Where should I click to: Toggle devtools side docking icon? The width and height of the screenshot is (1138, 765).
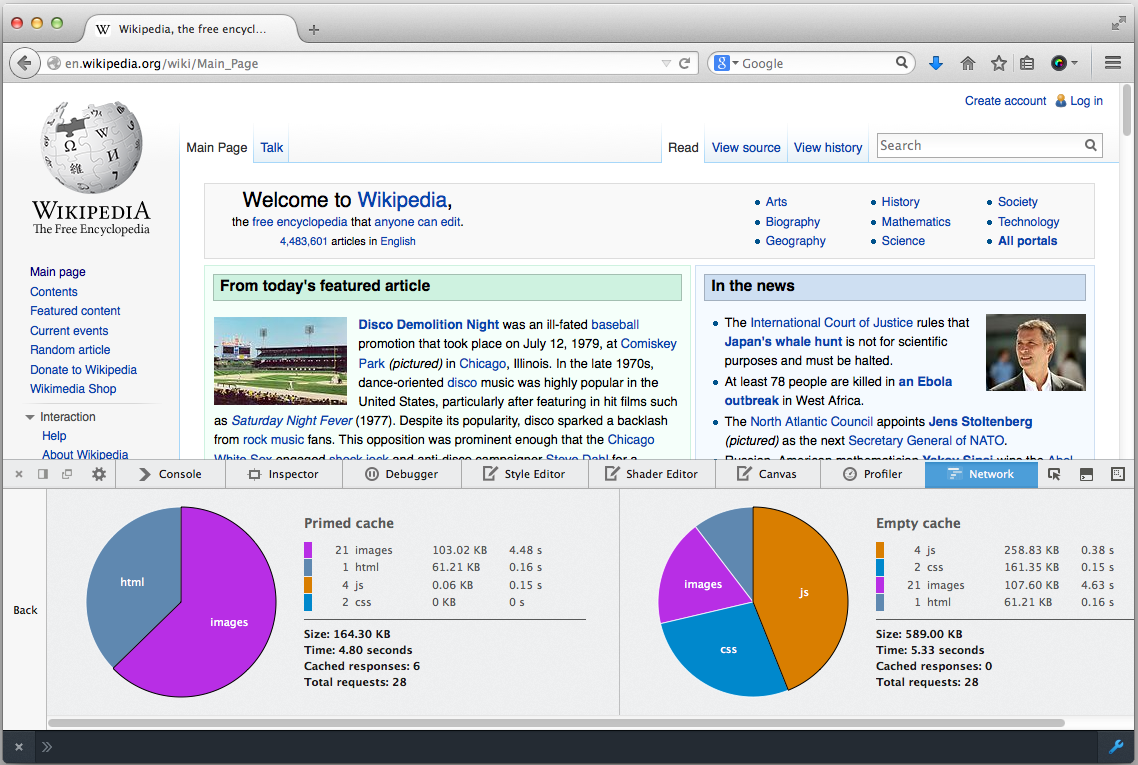tap(43, 474)
